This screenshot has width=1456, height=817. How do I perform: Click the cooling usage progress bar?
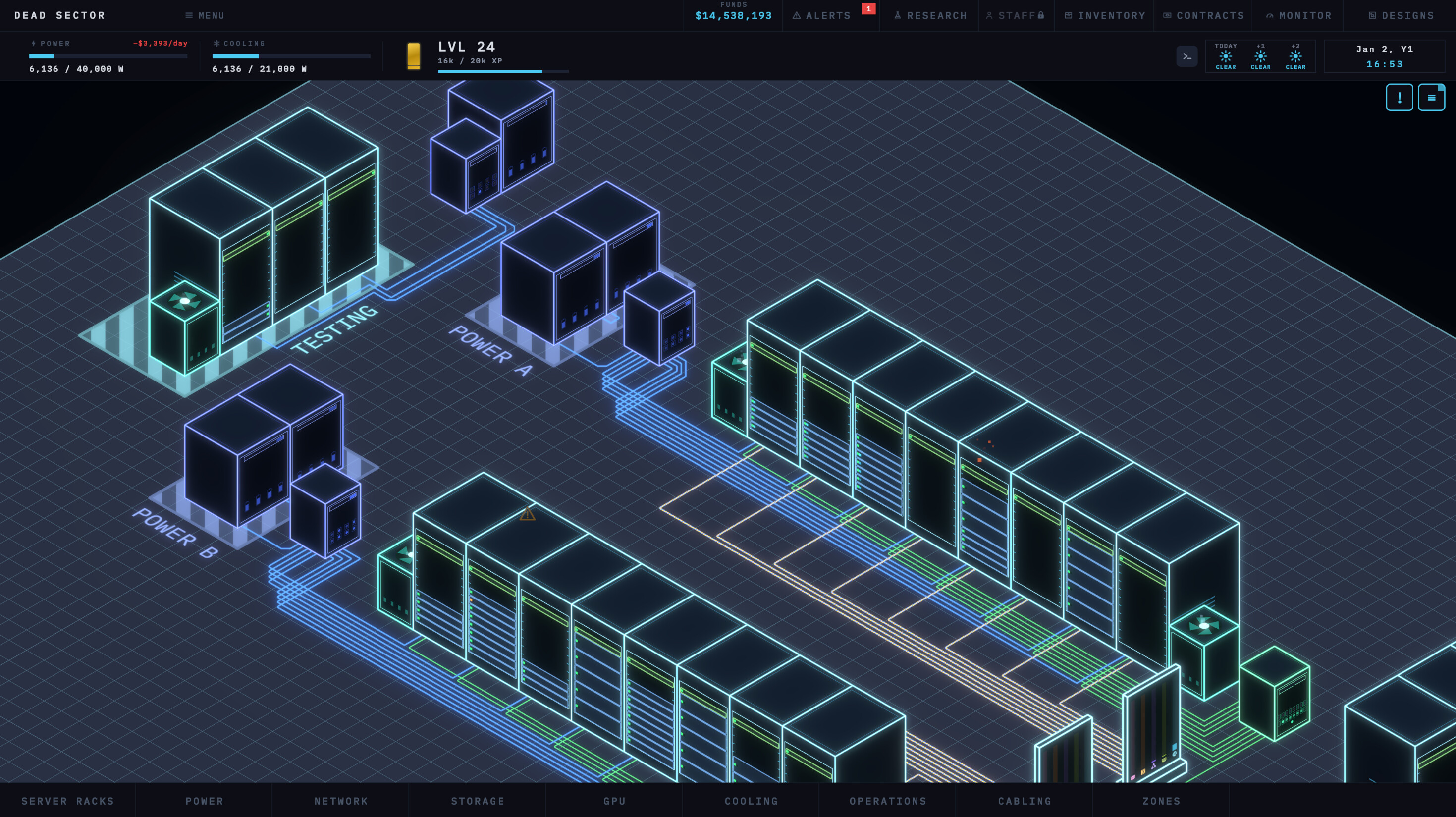coord(291,56)
